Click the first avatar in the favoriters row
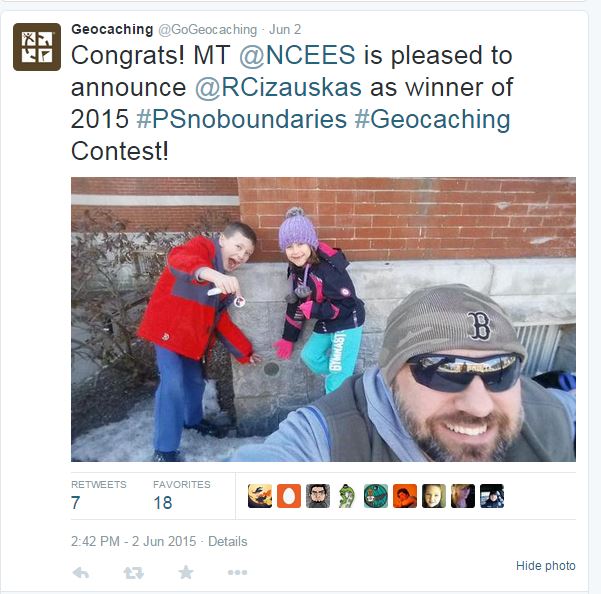Viewport: 601px width, 594px height. (260, 496)
